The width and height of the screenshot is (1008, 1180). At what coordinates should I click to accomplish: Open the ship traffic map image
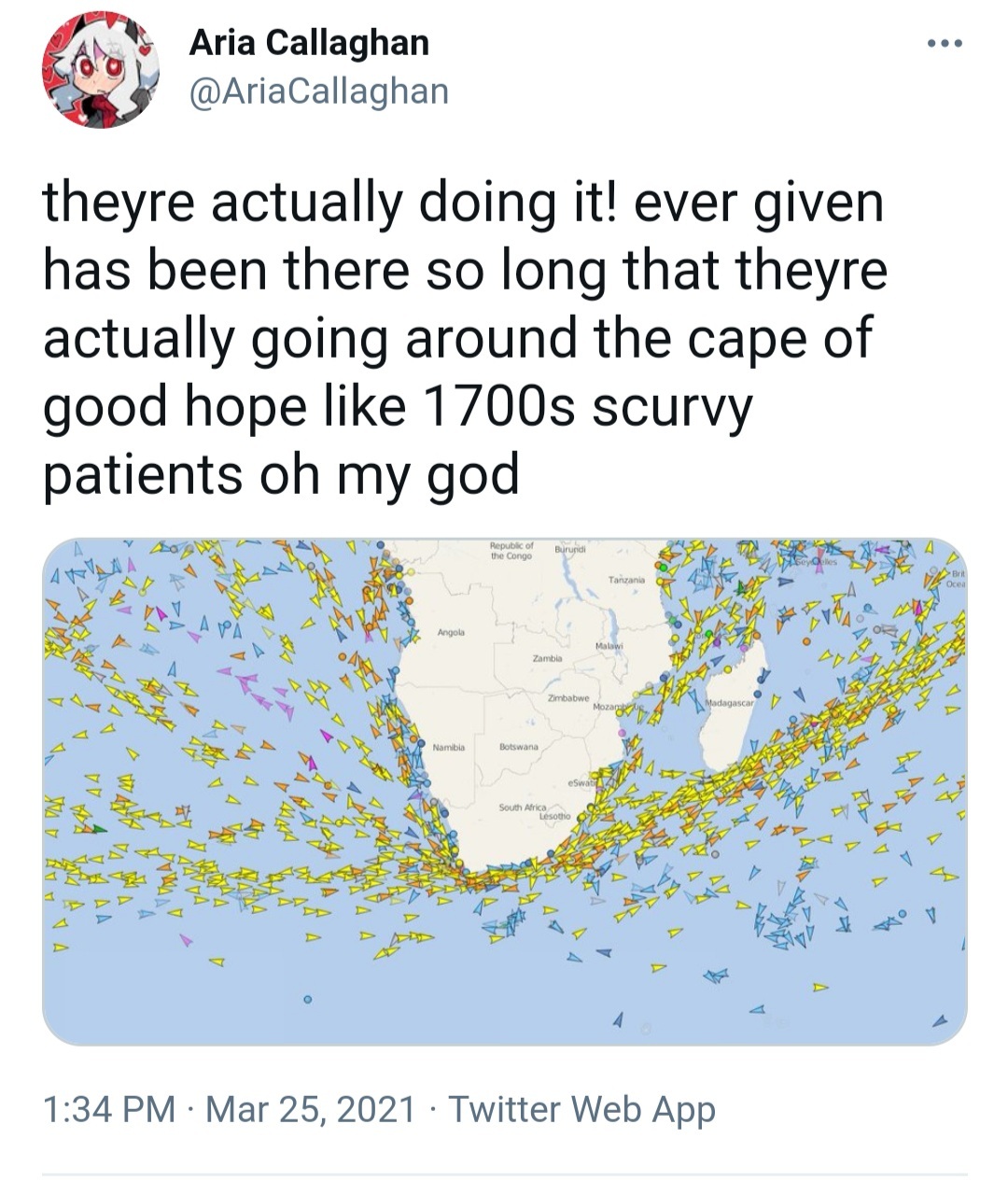pyautogui.click(x=505, y=792)
